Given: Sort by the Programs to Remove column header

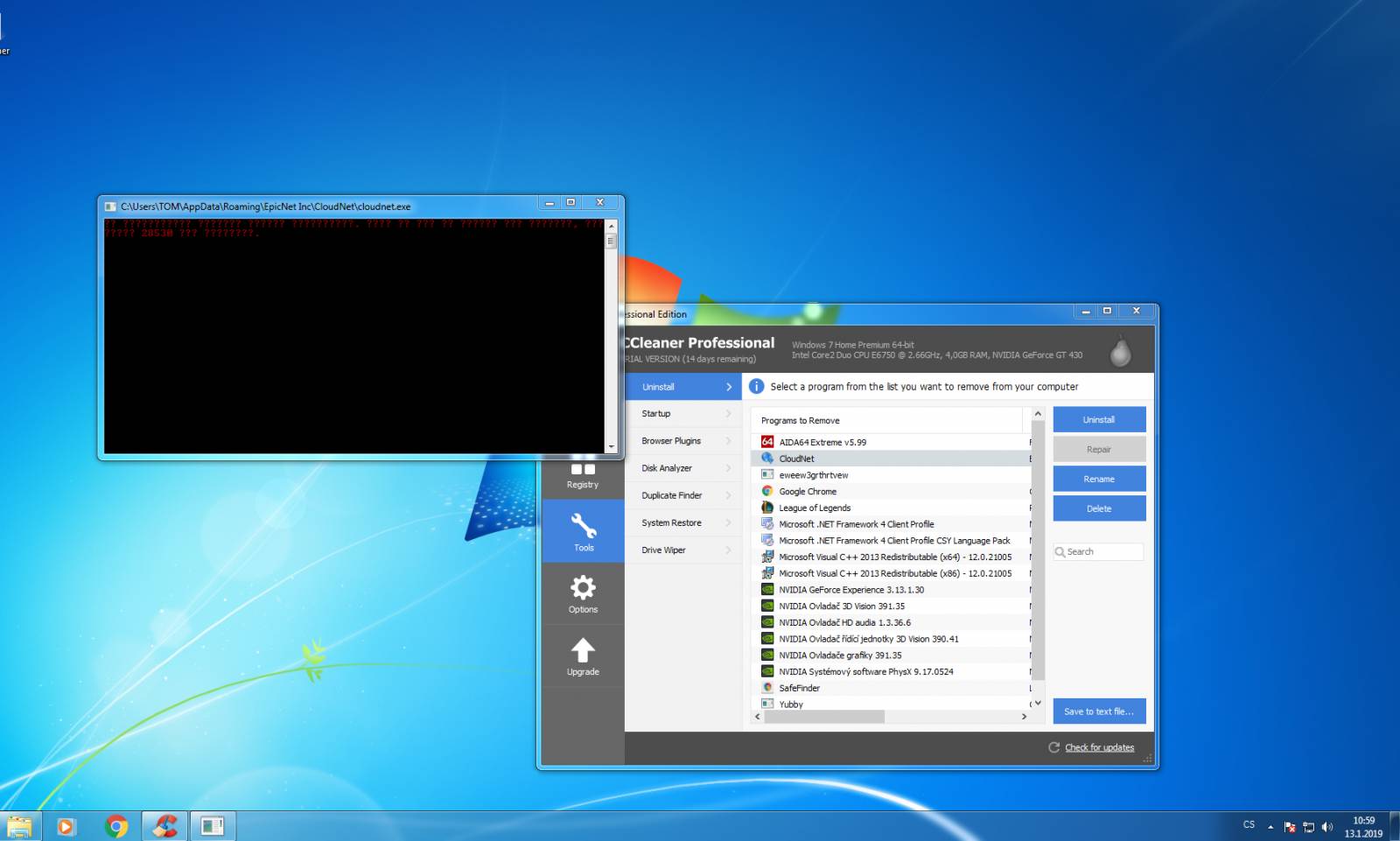Looking at the screenshot, I should coord(886,420).
